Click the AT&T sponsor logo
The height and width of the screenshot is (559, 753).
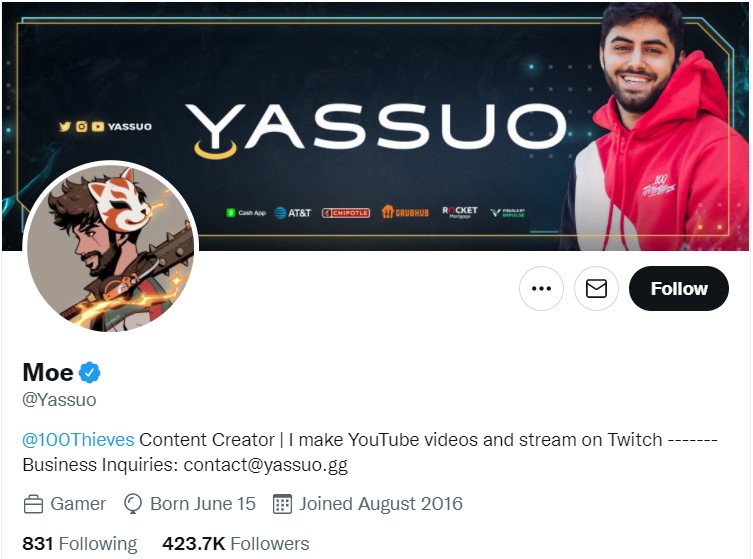point(292,213)
